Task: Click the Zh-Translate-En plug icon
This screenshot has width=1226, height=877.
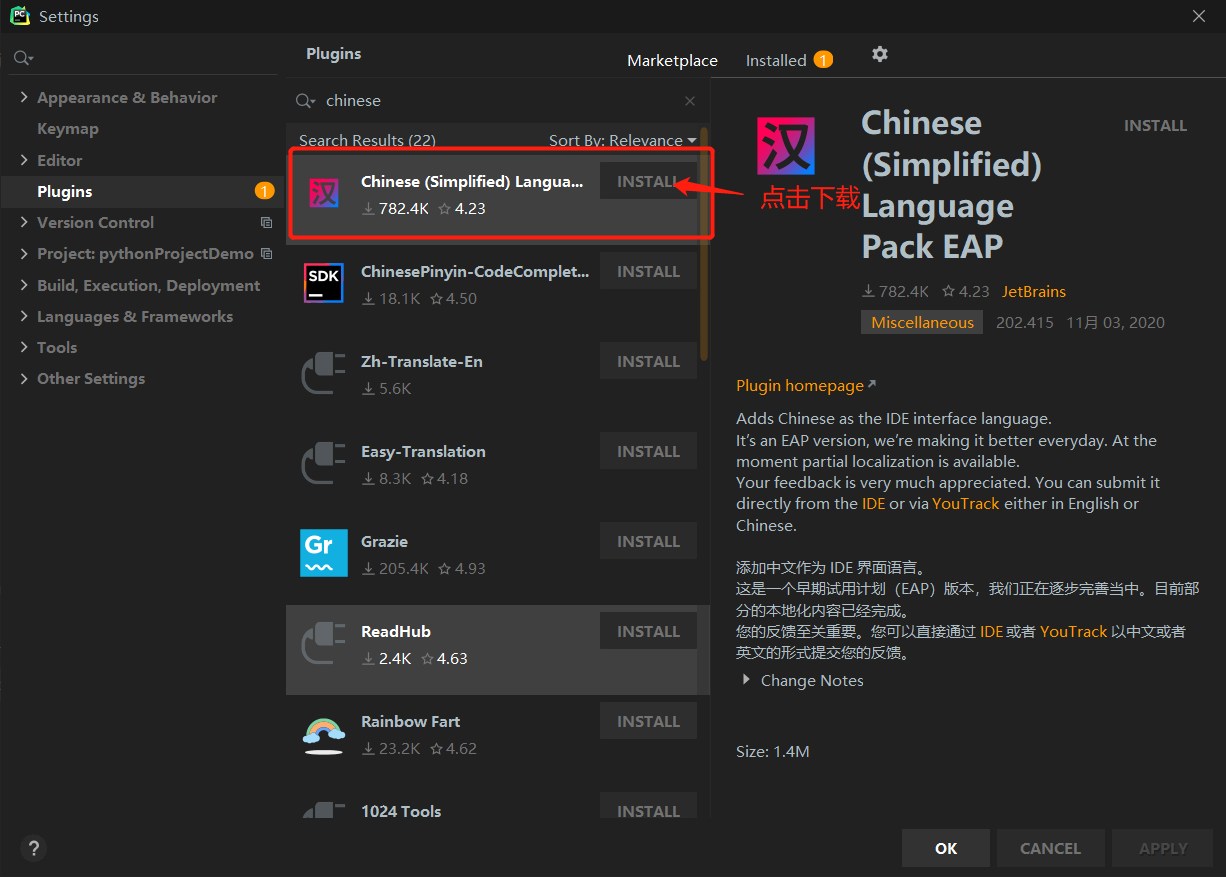Action: pos(324,373)
